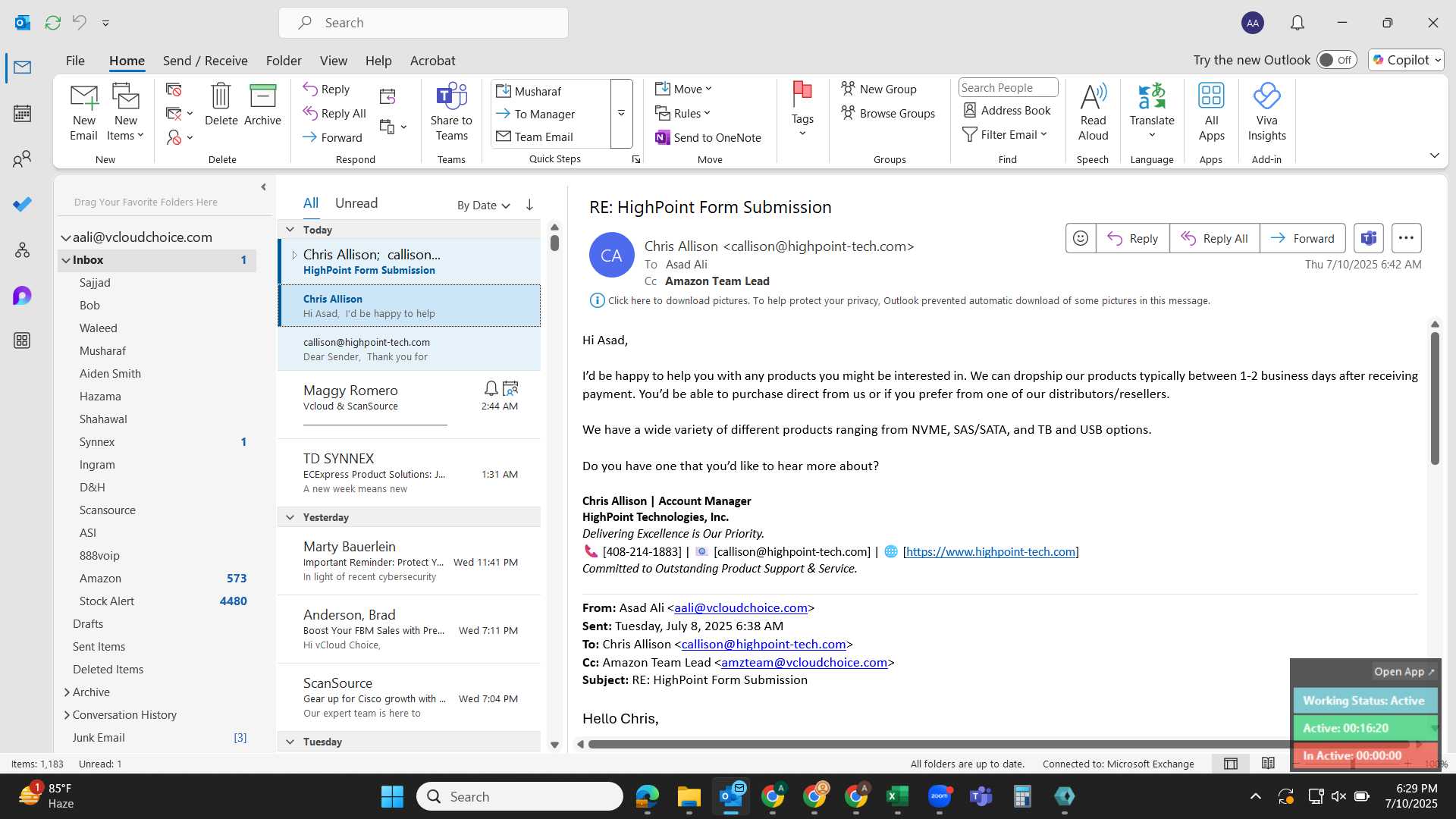Open the Maggy Romero email
1456x819 pixels.
(x=409, y=404)
